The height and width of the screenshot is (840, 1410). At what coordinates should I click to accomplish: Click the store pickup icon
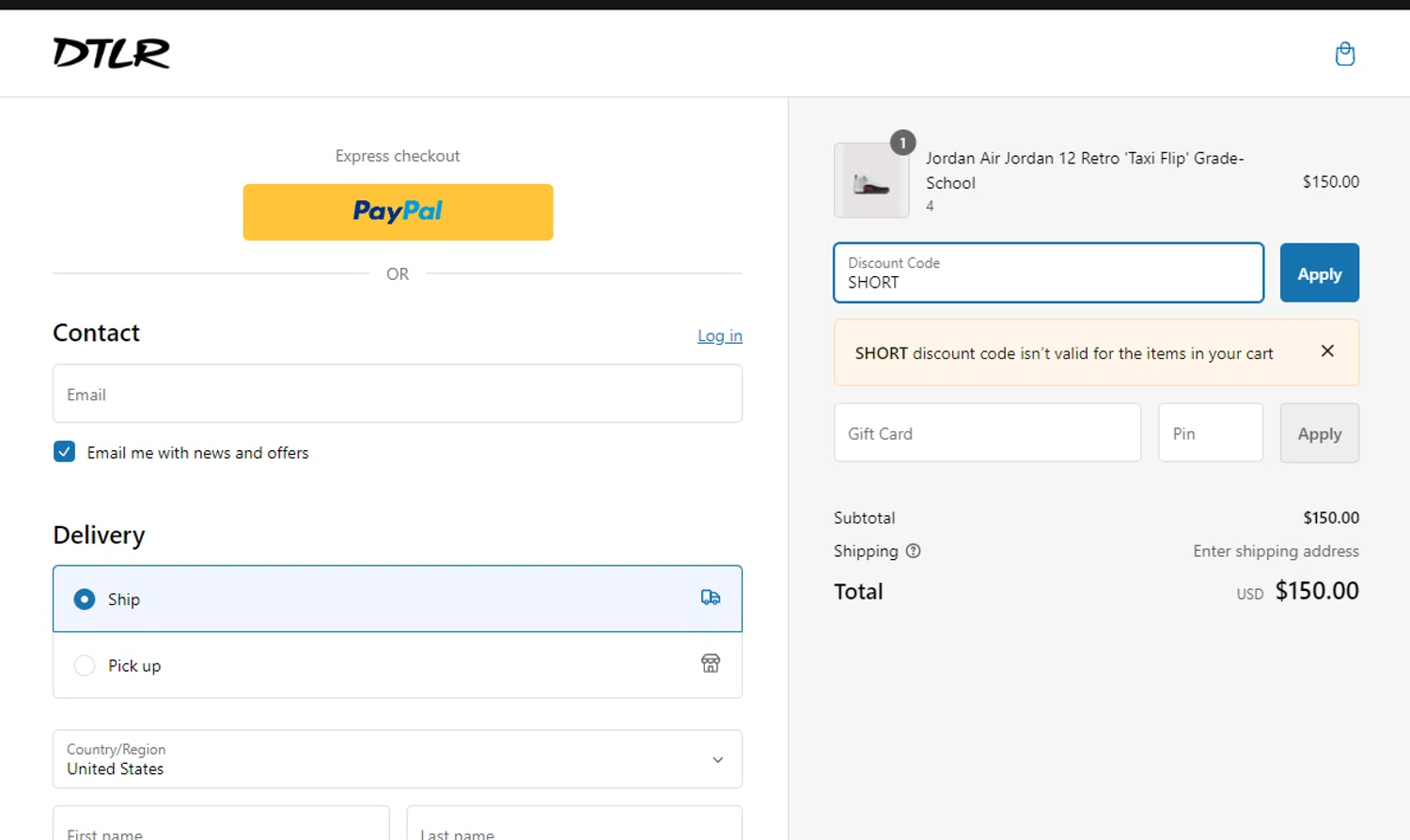pos(711,663)
